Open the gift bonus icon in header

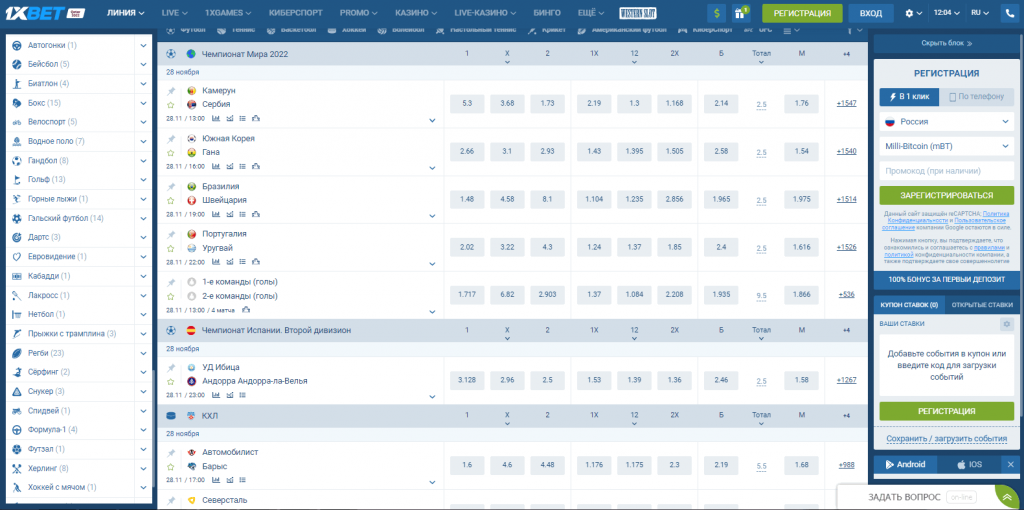pyautogui.click(x=741, y=13)
